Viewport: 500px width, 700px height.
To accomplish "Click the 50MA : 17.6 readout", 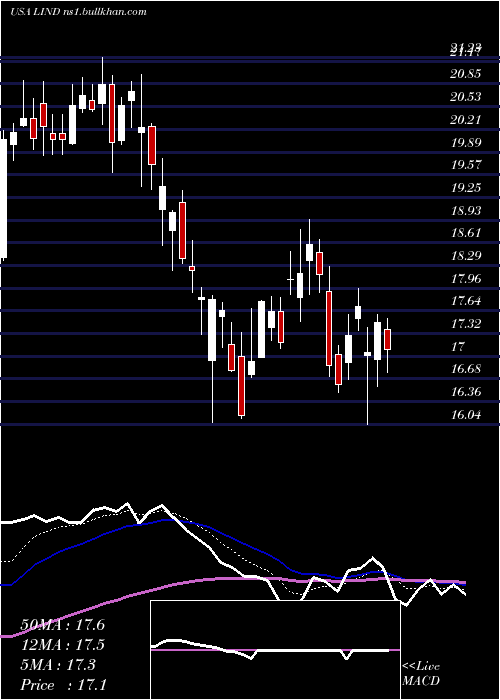I will [62, 625].
